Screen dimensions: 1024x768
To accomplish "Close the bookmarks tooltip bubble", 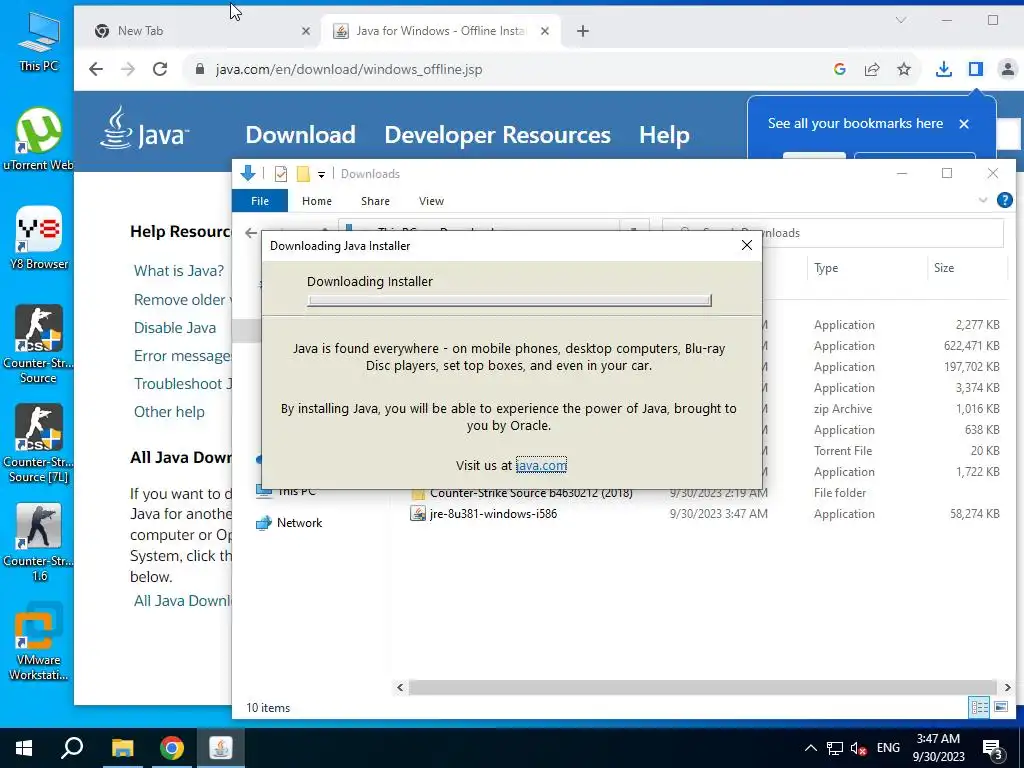I will 964,123.
